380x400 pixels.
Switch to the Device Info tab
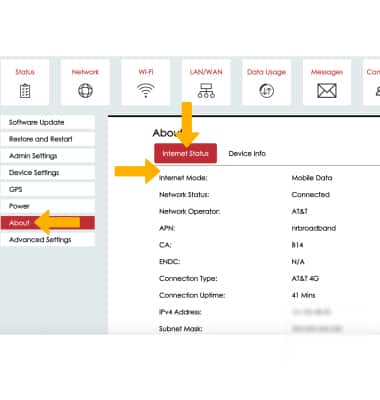247,153
